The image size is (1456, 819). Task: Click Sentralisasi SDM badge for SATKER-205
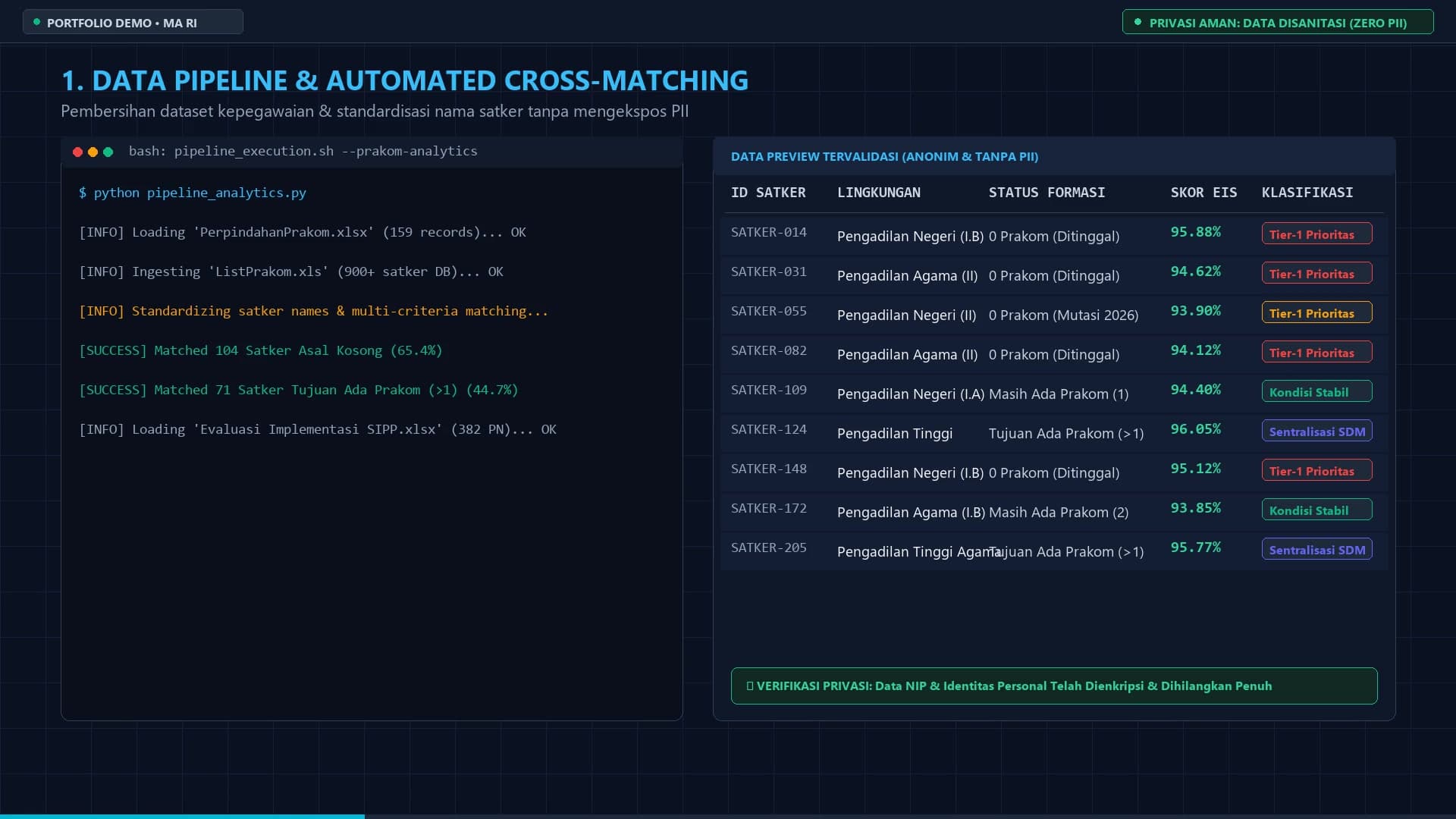[x=1316, y=549]
